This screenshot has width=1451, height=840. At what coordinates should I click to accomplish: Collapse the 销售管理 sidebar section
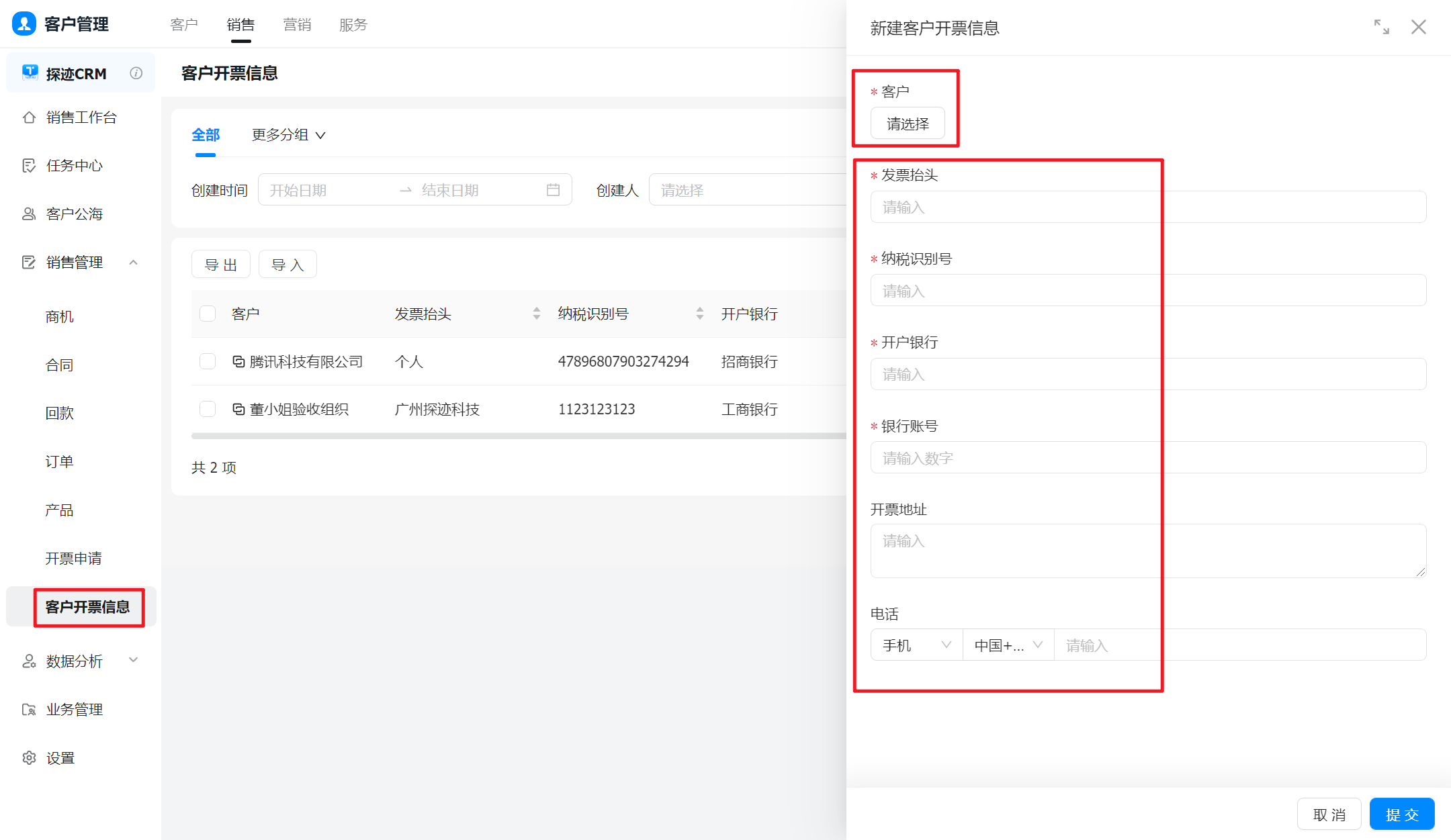133,263
